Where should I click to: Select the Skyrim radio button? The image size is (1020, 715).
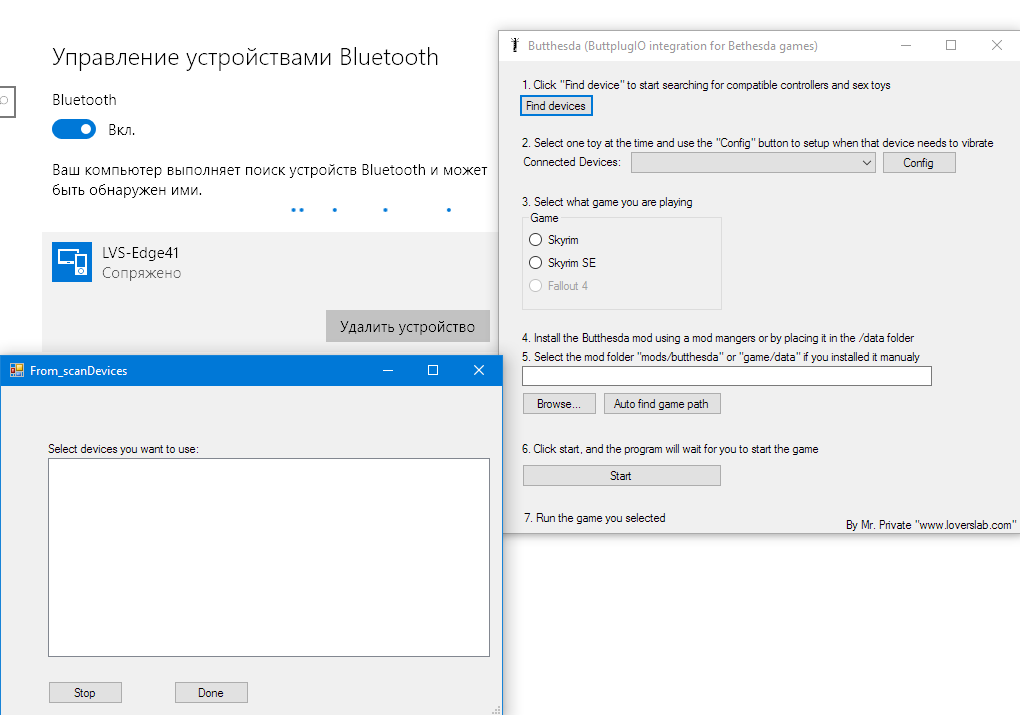point(535,240)
